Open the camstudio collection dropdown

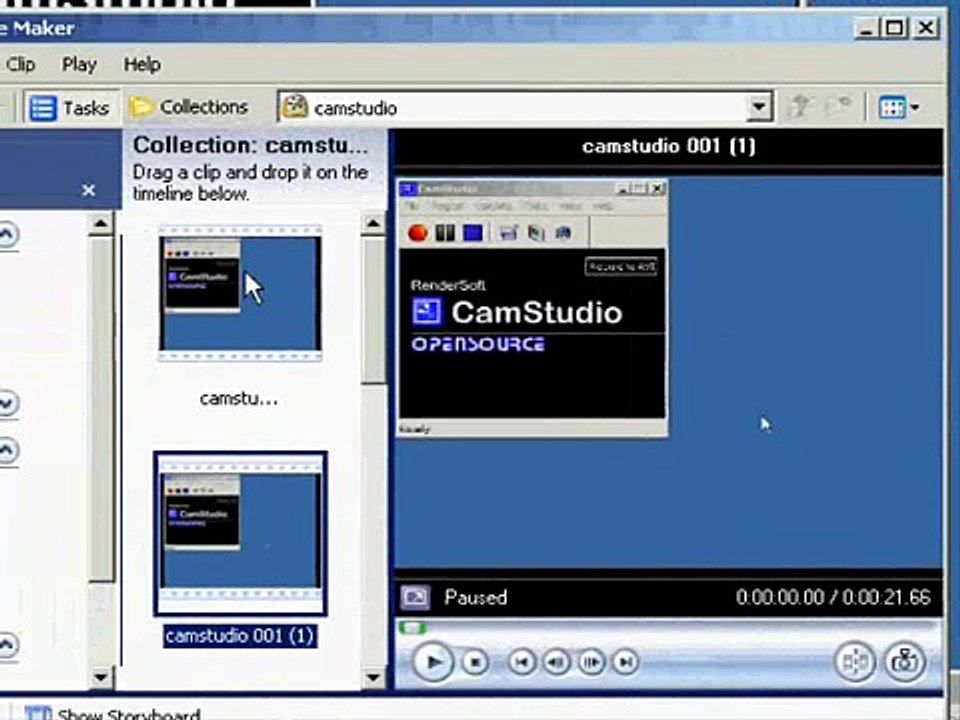(x=759, y=108)
